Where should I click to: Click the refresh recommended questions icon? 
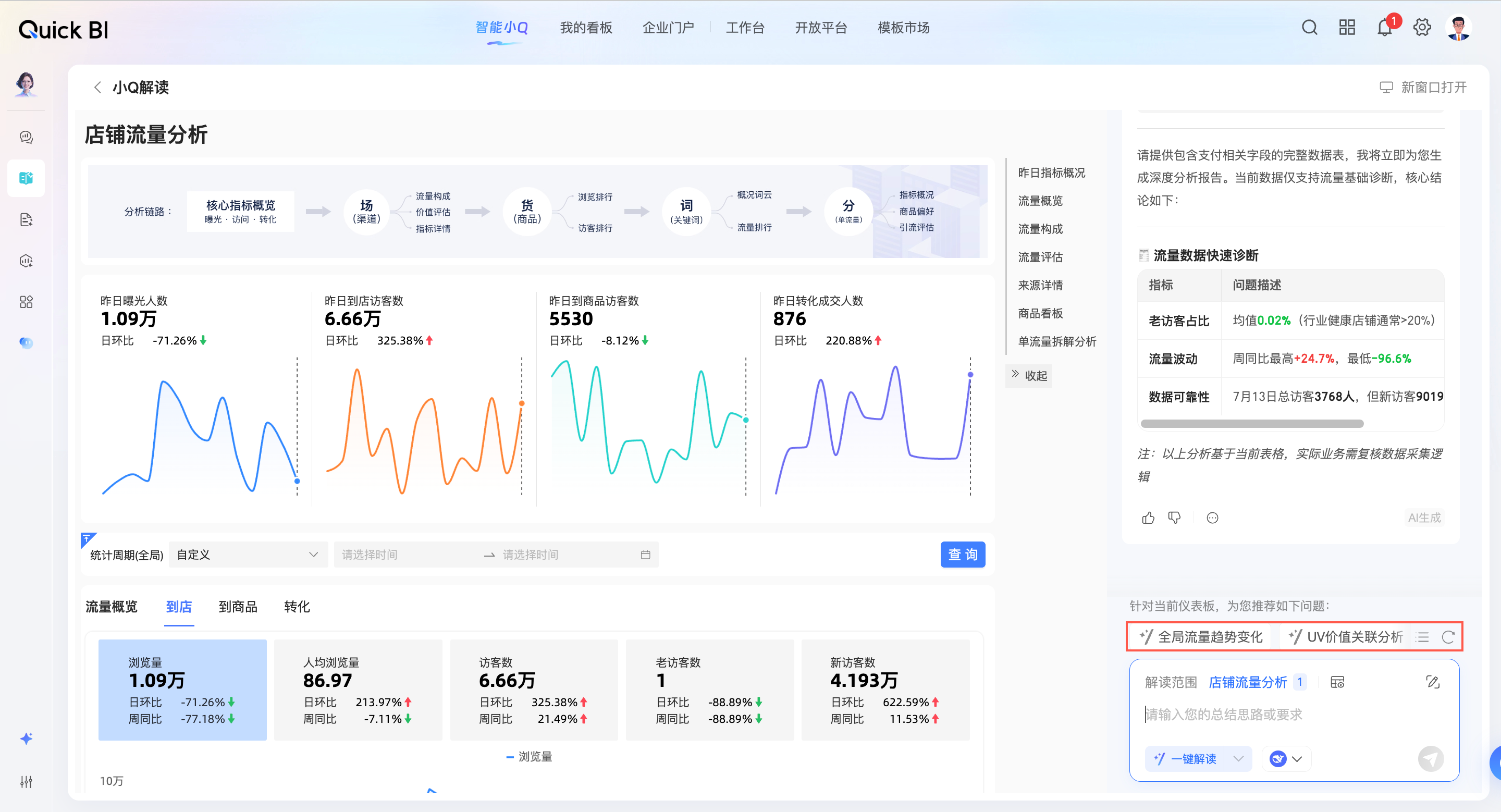pos(1448,637)
